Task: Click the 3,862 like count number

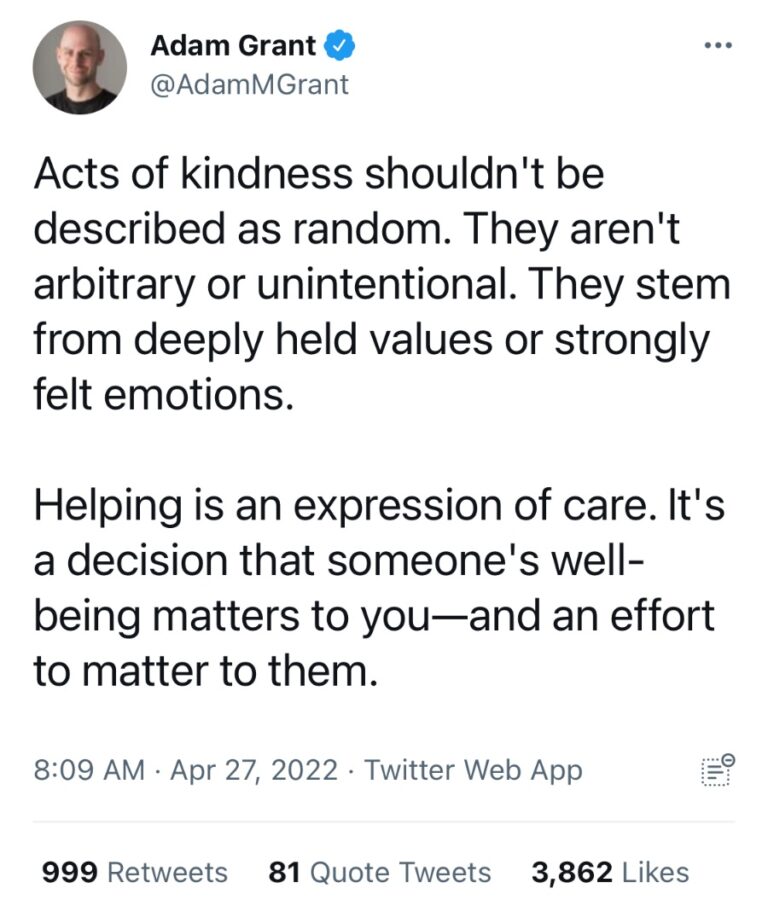Action: click(x=571, y=872)
